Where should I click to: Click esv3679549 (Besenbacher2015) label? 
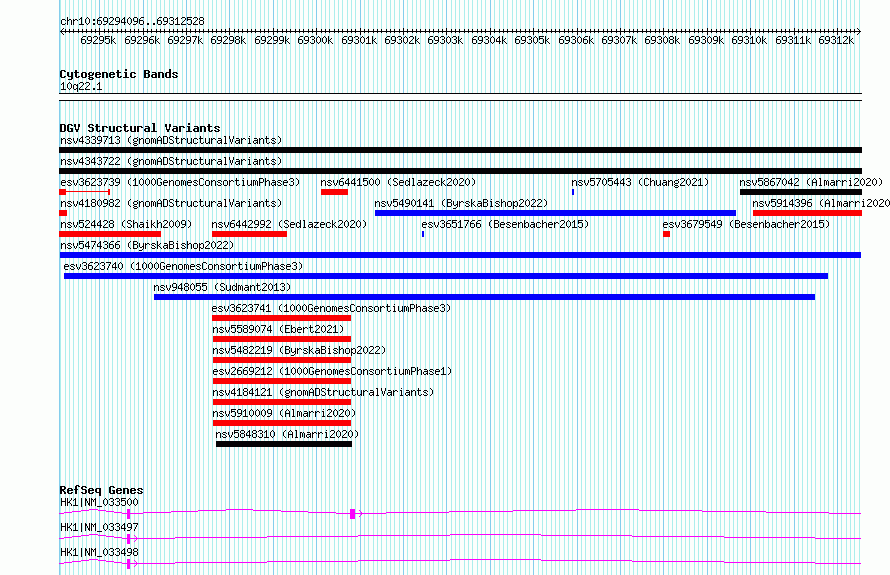click(x=746, y=224)
